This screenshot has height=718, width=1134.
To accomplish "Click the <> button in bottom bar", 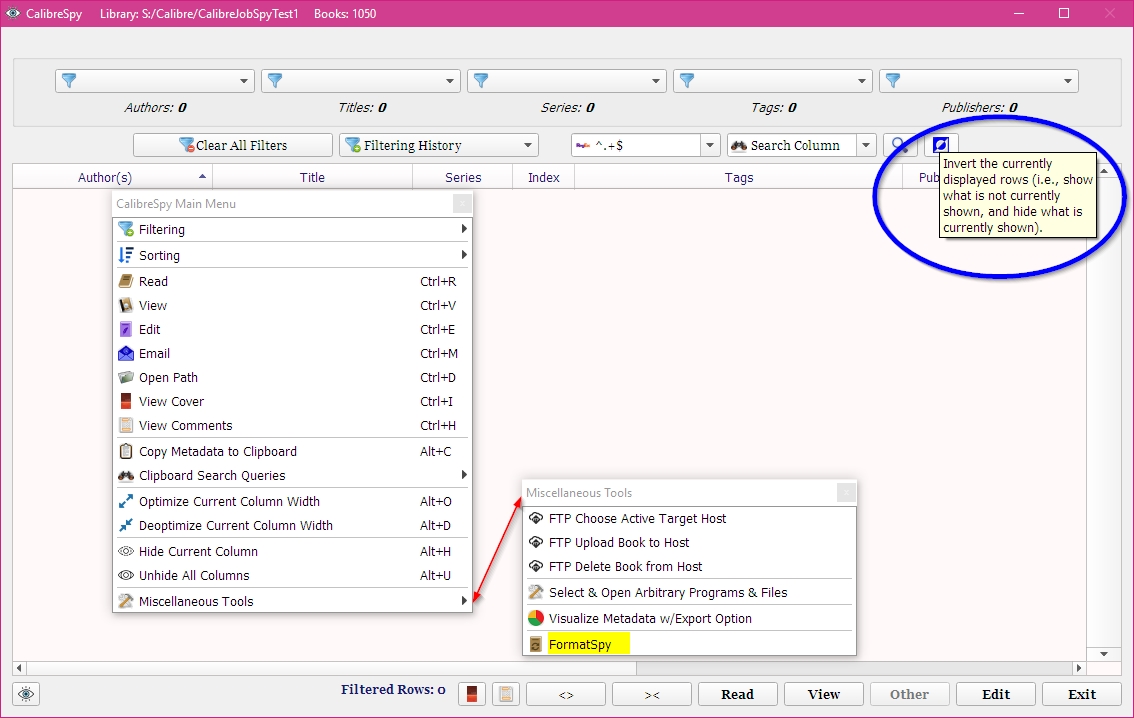I will [x=566, y=694].
